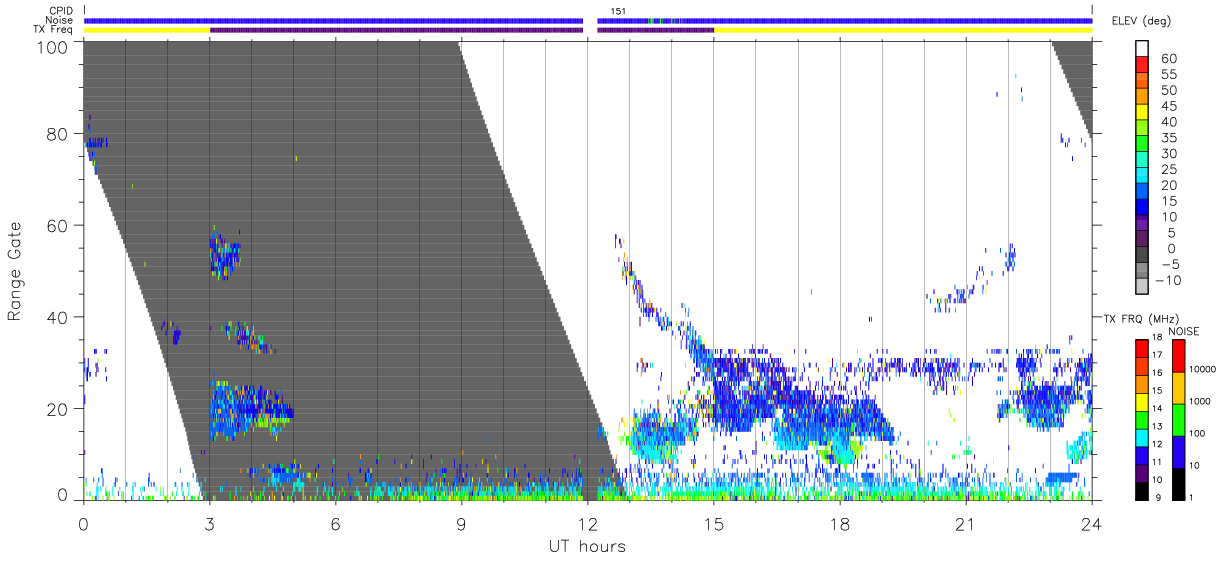1228x567 pixels.
Task: Select the red top segment of TX FRQ colorbar
Action: tap(1142, 348)
